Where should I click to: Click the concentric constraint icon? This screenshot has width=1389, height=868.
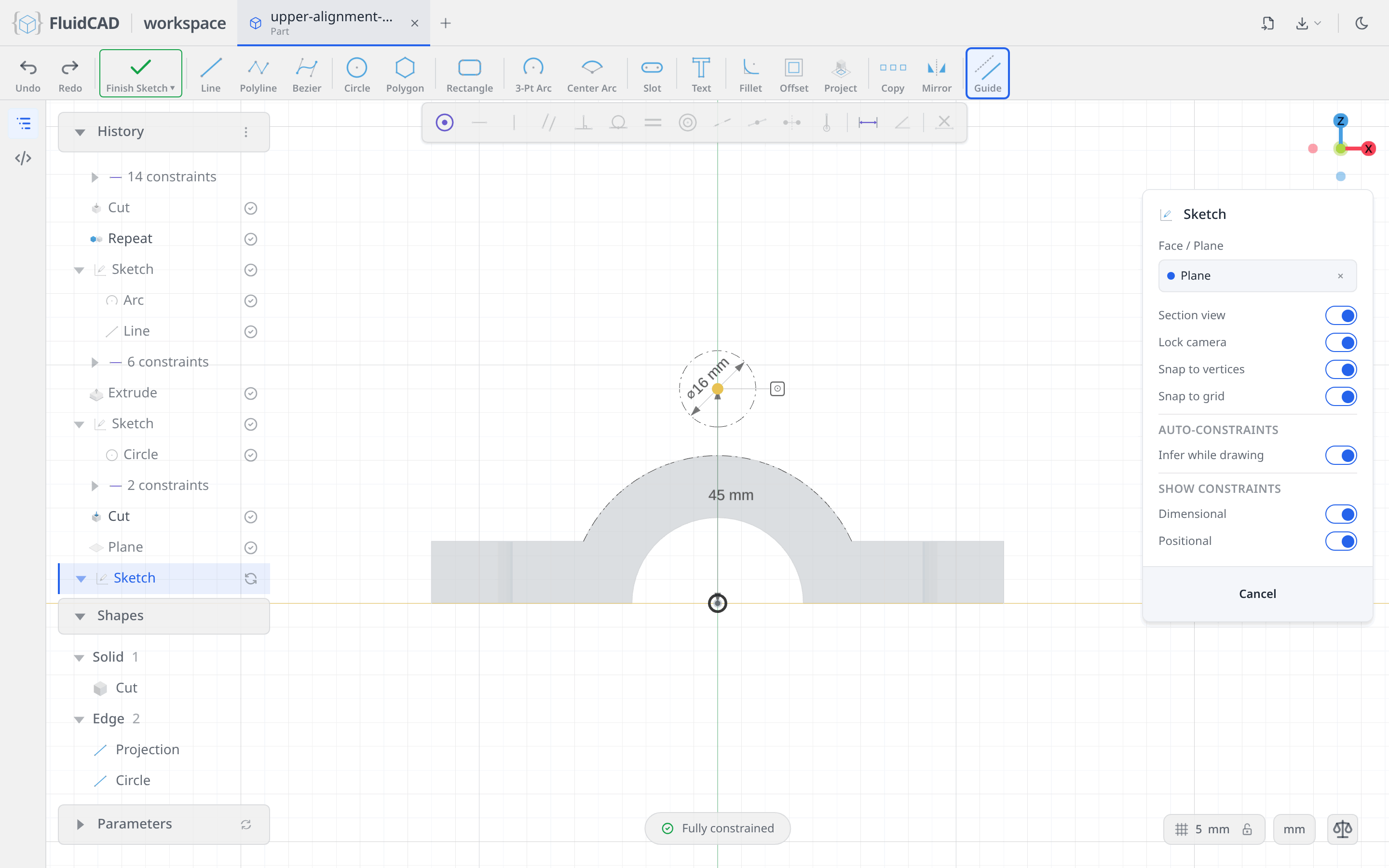tap(687, 122)
